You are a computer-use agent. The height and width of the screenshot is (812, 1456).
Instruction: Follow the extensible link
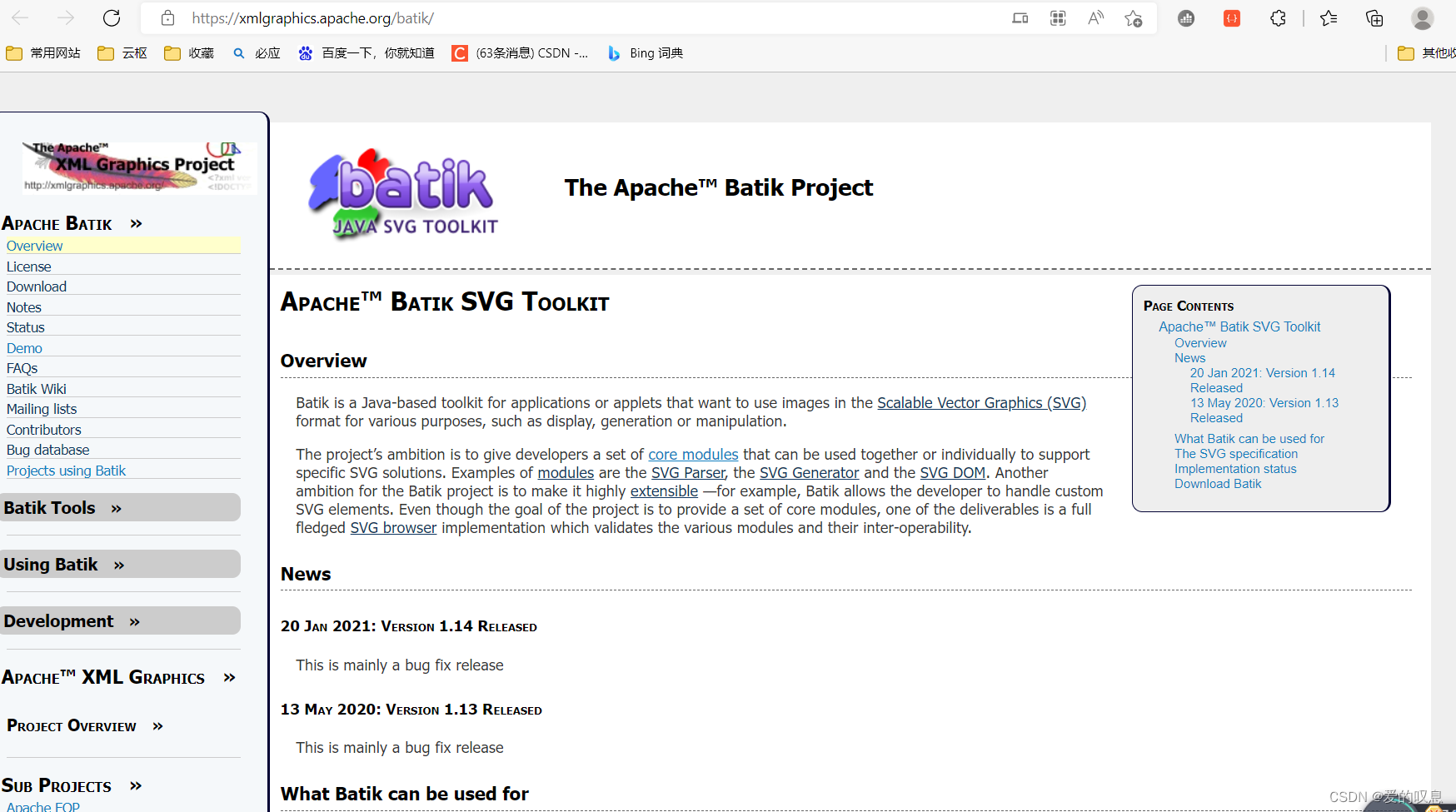(664, 491)
